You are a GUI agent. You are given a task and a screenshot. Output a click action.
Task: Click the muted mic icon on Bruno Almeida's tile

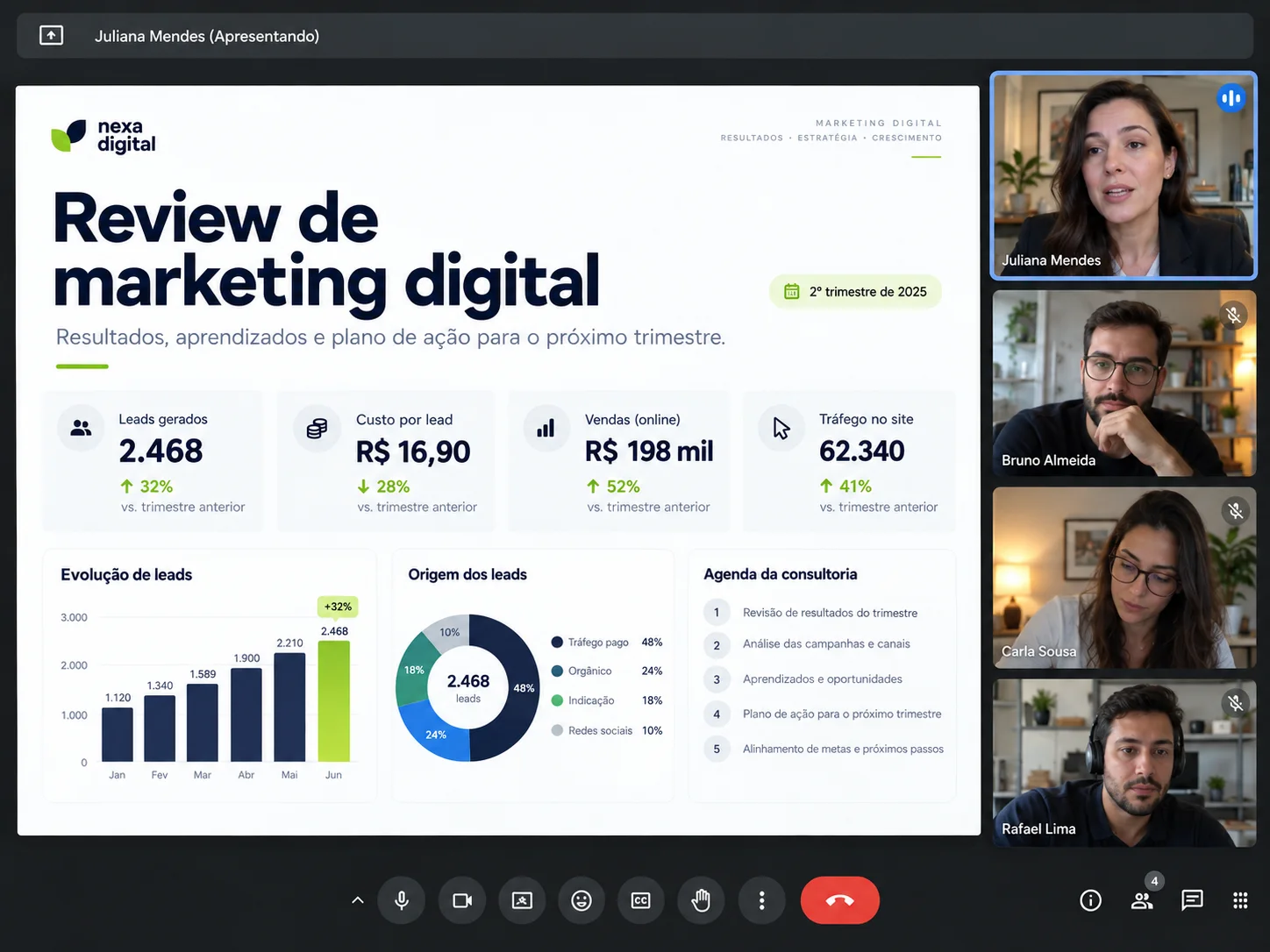[1233, 315]
